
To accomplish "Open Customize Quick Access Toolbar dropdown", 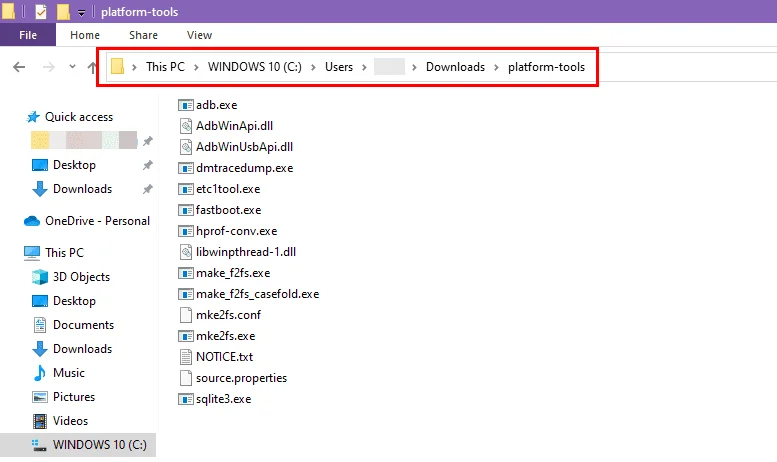I will (81, 12).
